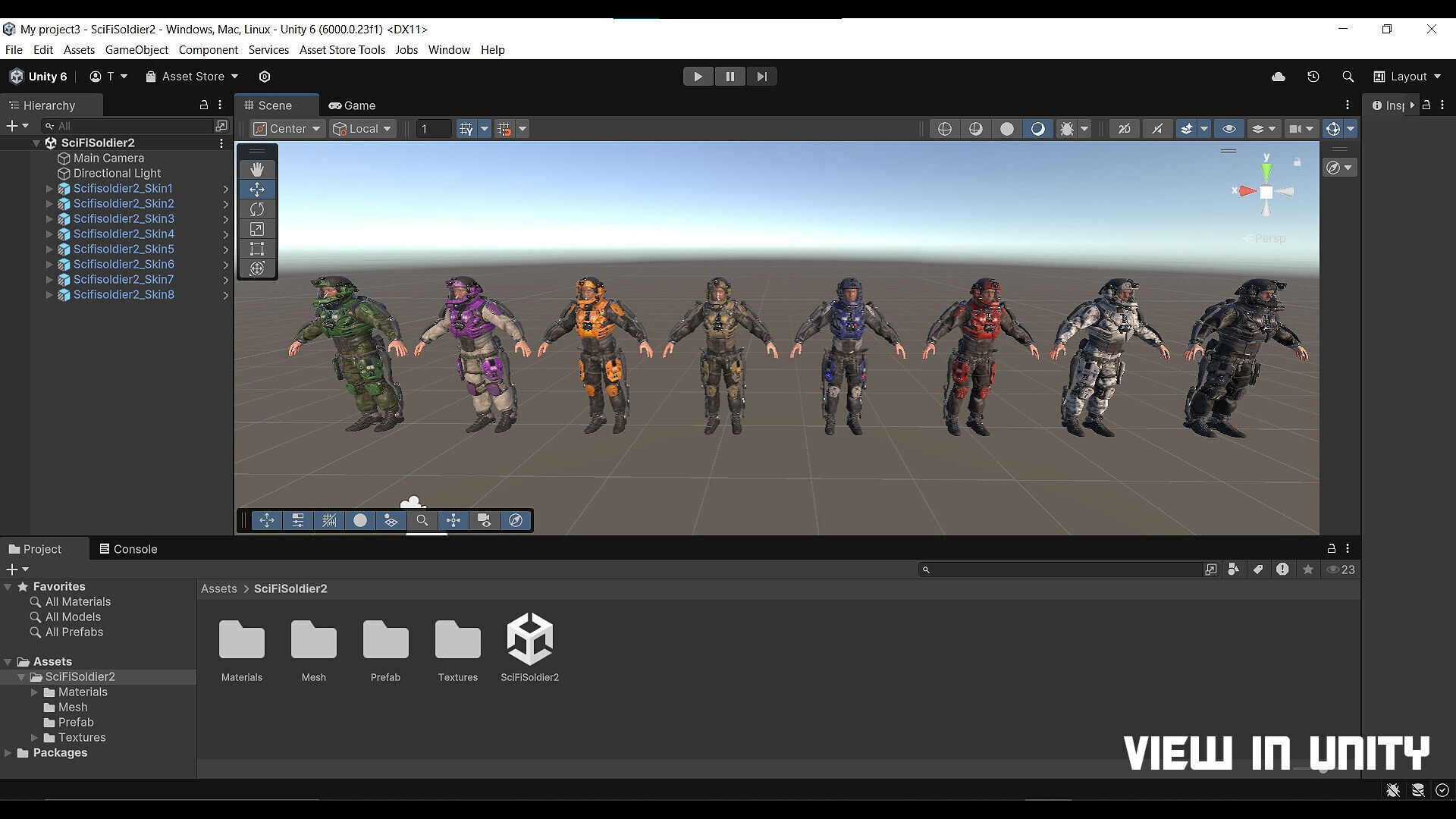This screenshot has width=1456, height=819.
Task: Open Scene view options kebab menu
Action: pyautogui.click(x=1348, y=105)
